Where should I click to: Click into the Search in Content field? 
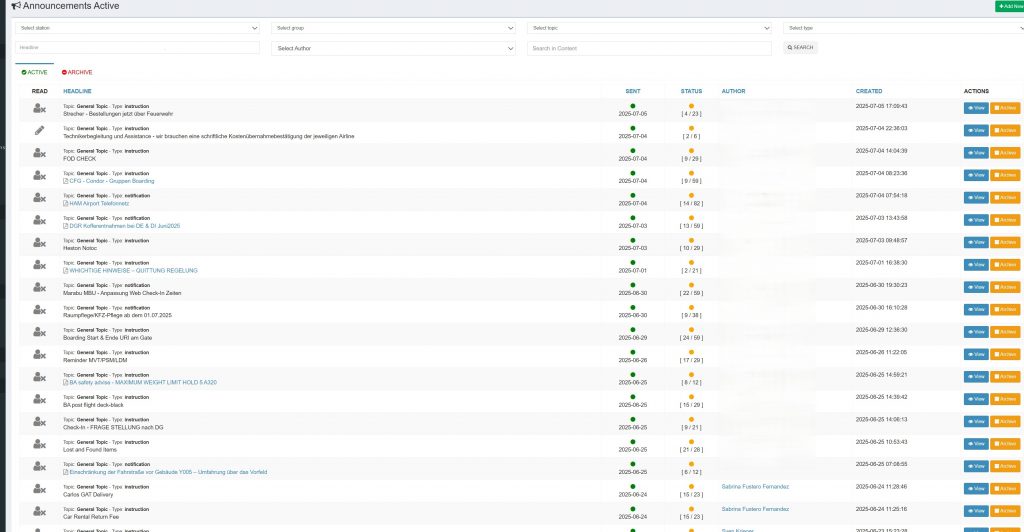(649, 48)
